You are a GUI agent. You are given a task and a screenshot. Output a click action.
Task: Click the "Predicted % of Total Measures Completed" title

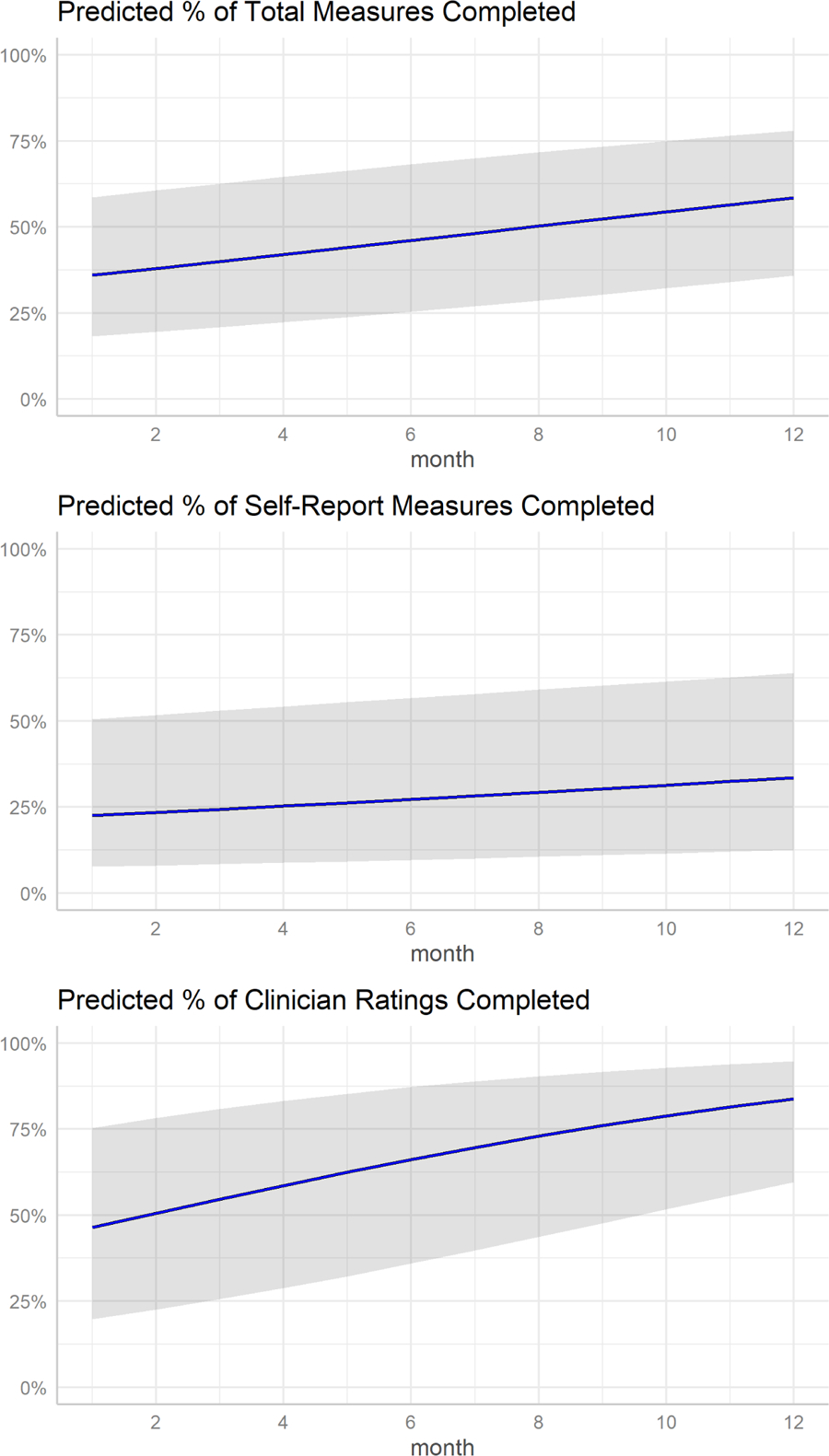pyautogui.click(x=316, y=13)
